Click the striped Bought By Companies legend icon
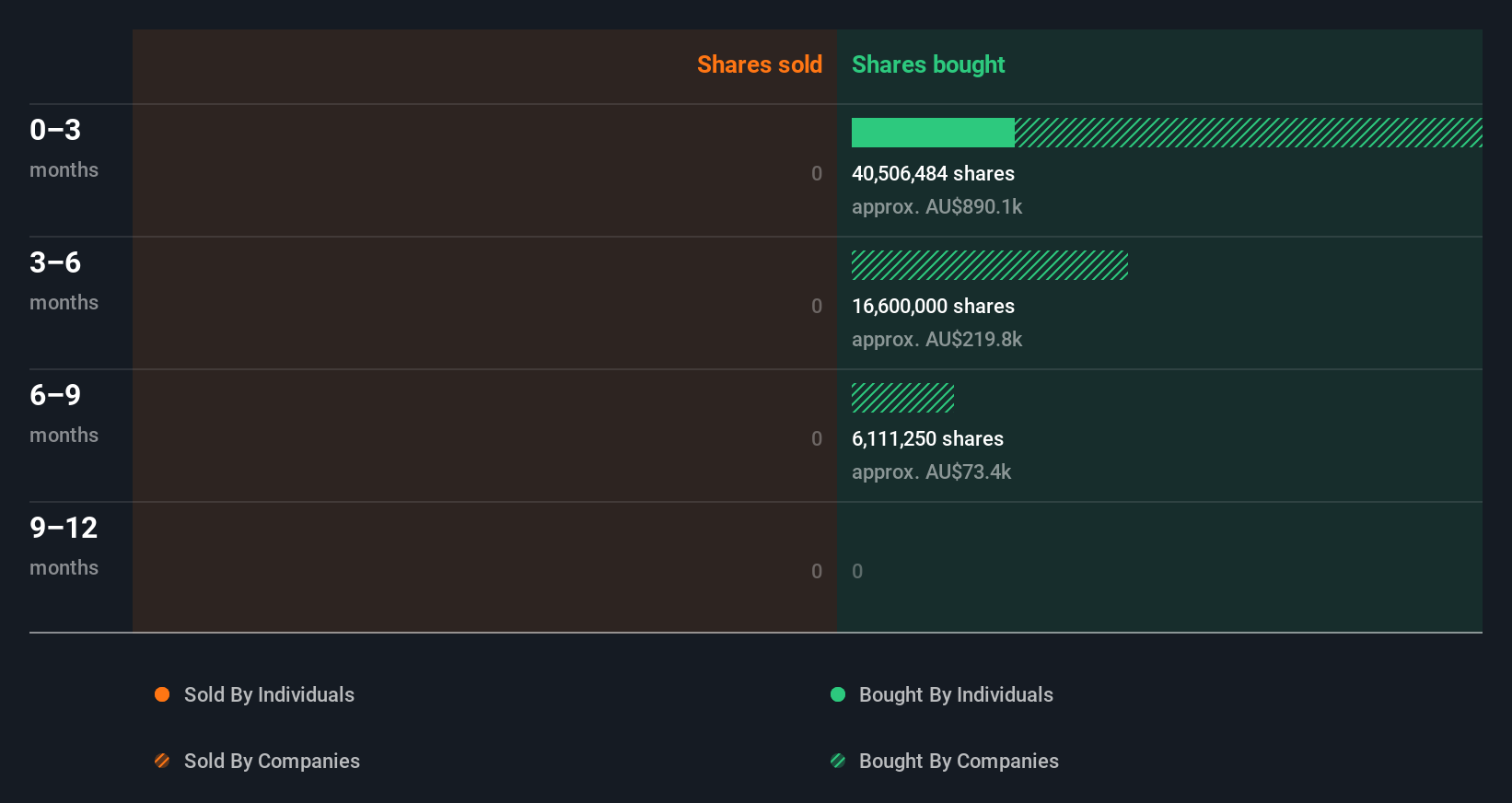Viewport: 1512px width, 803px height. [838, 761]
